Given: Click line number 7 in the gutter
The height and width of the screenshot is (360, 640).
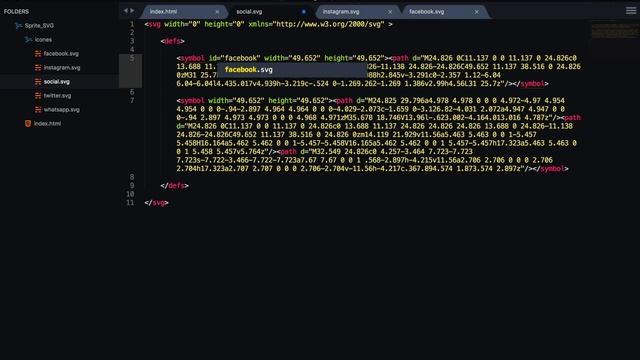Looking at the screenshot, I should 132,100.
